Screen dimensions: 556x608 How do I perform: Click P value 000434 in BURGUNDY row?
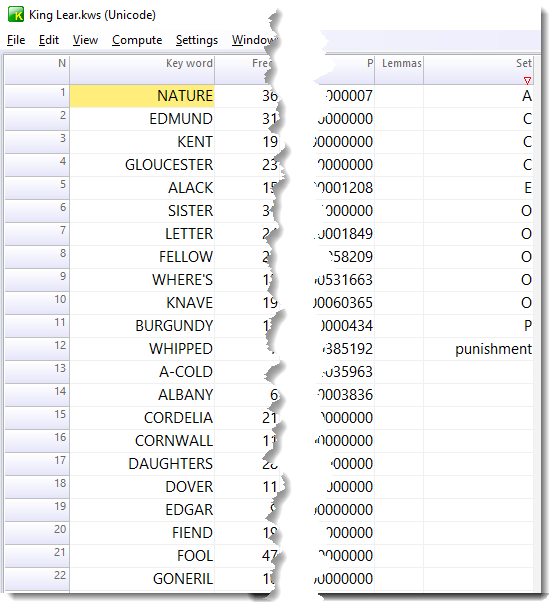347,326
